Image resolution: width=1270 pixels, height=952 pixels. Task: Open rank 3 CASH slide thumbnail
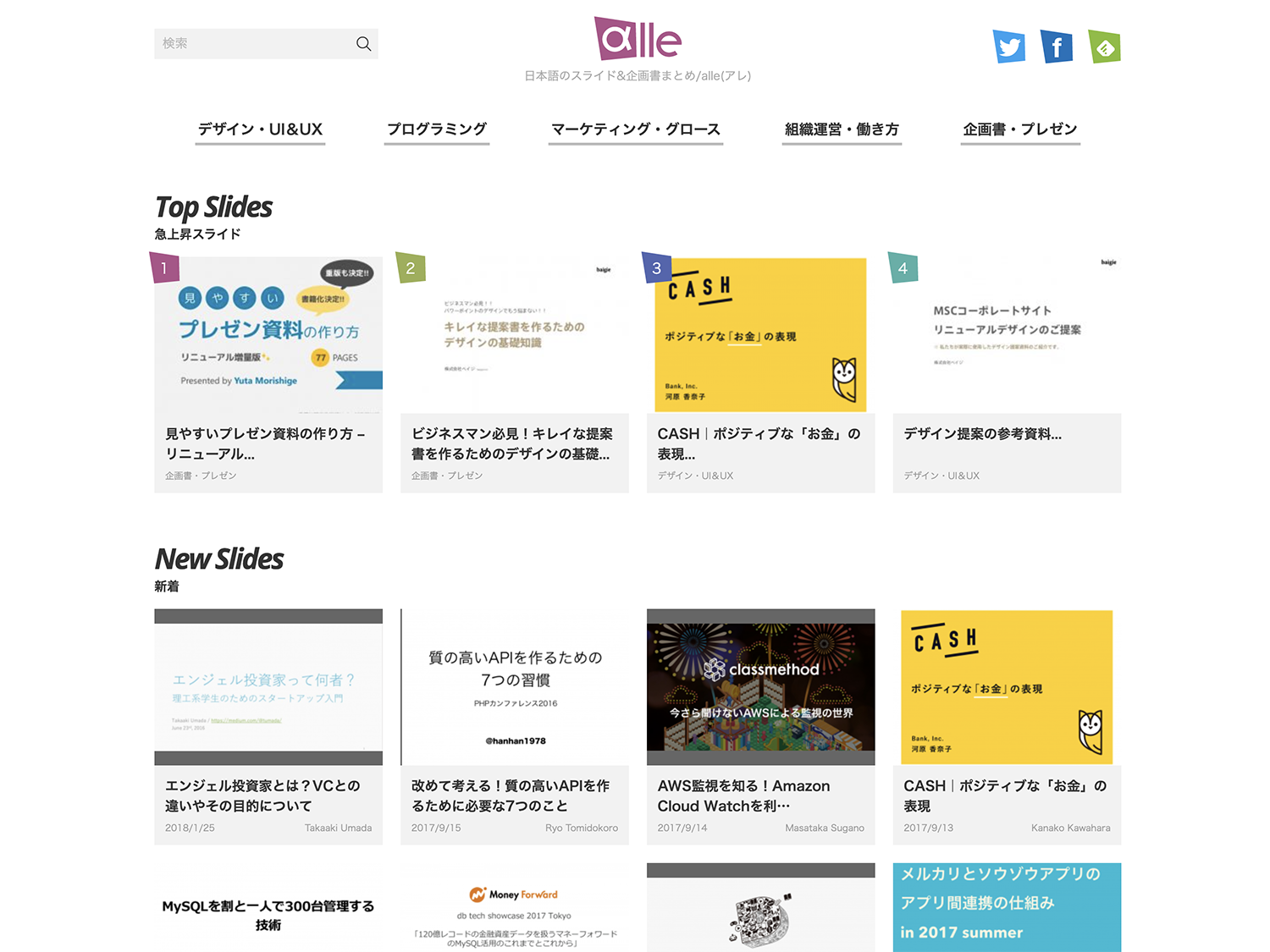coord(761,335)
